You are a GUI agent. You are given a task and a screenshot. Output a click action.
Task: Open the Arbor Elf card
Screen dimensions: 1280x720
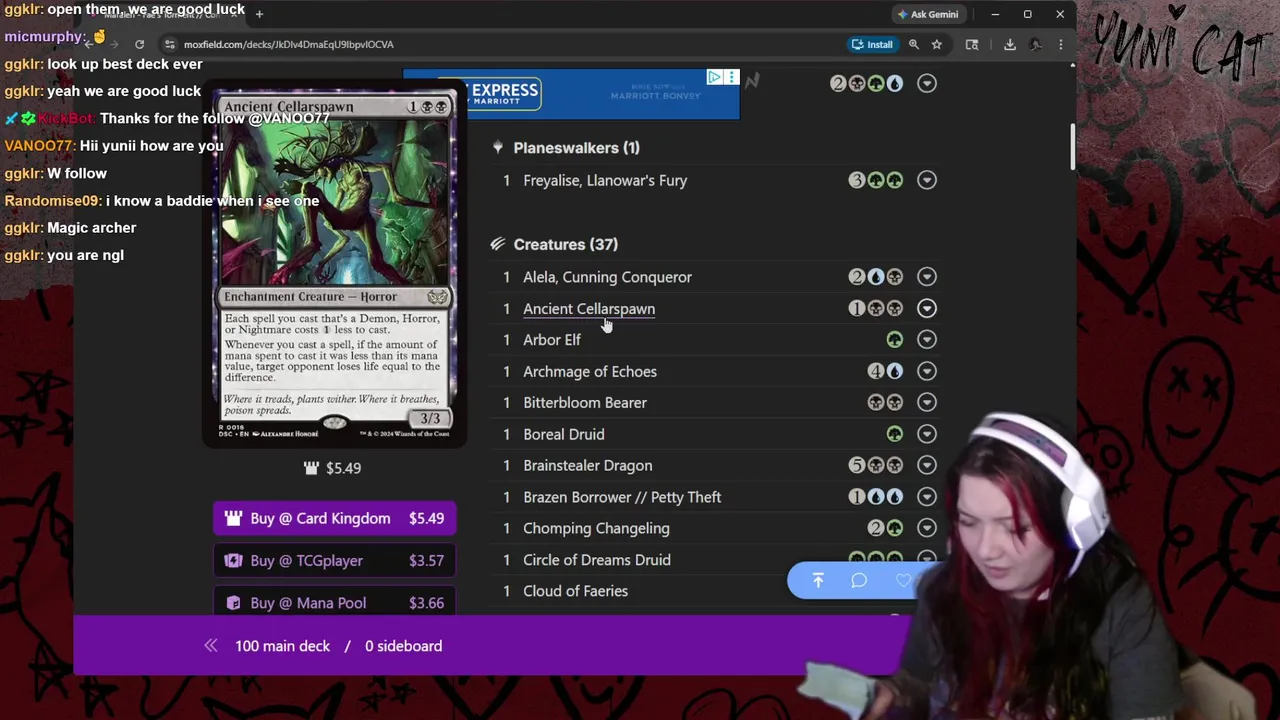(552, 340)
